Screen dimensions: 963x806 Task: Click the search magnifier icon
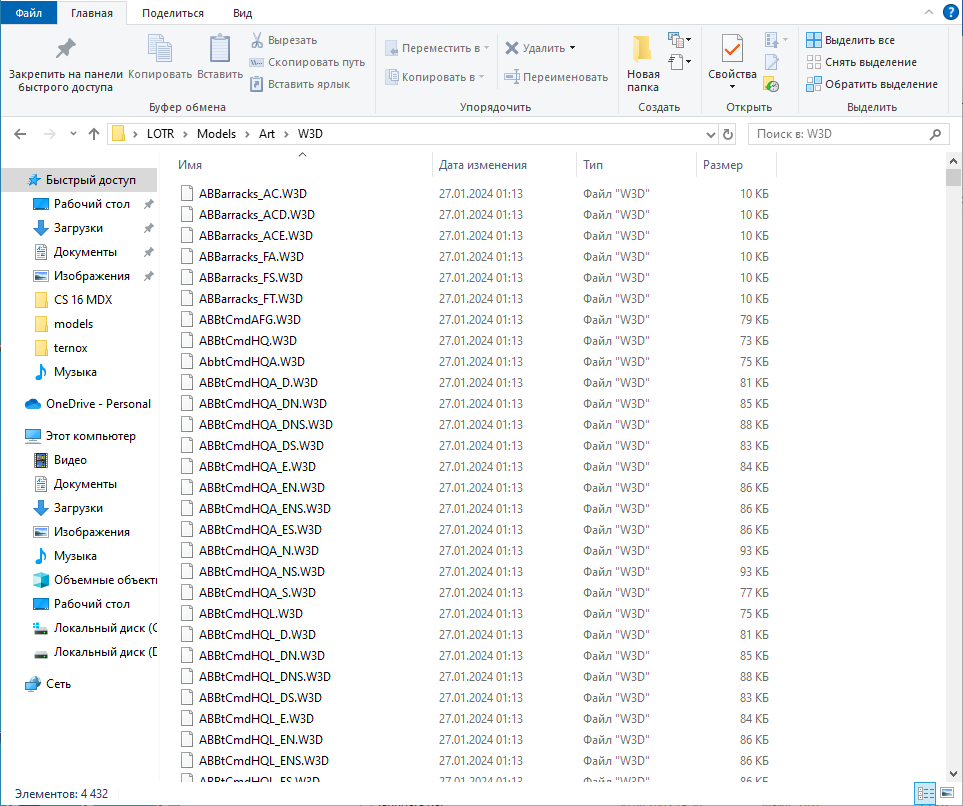[935, 134]
